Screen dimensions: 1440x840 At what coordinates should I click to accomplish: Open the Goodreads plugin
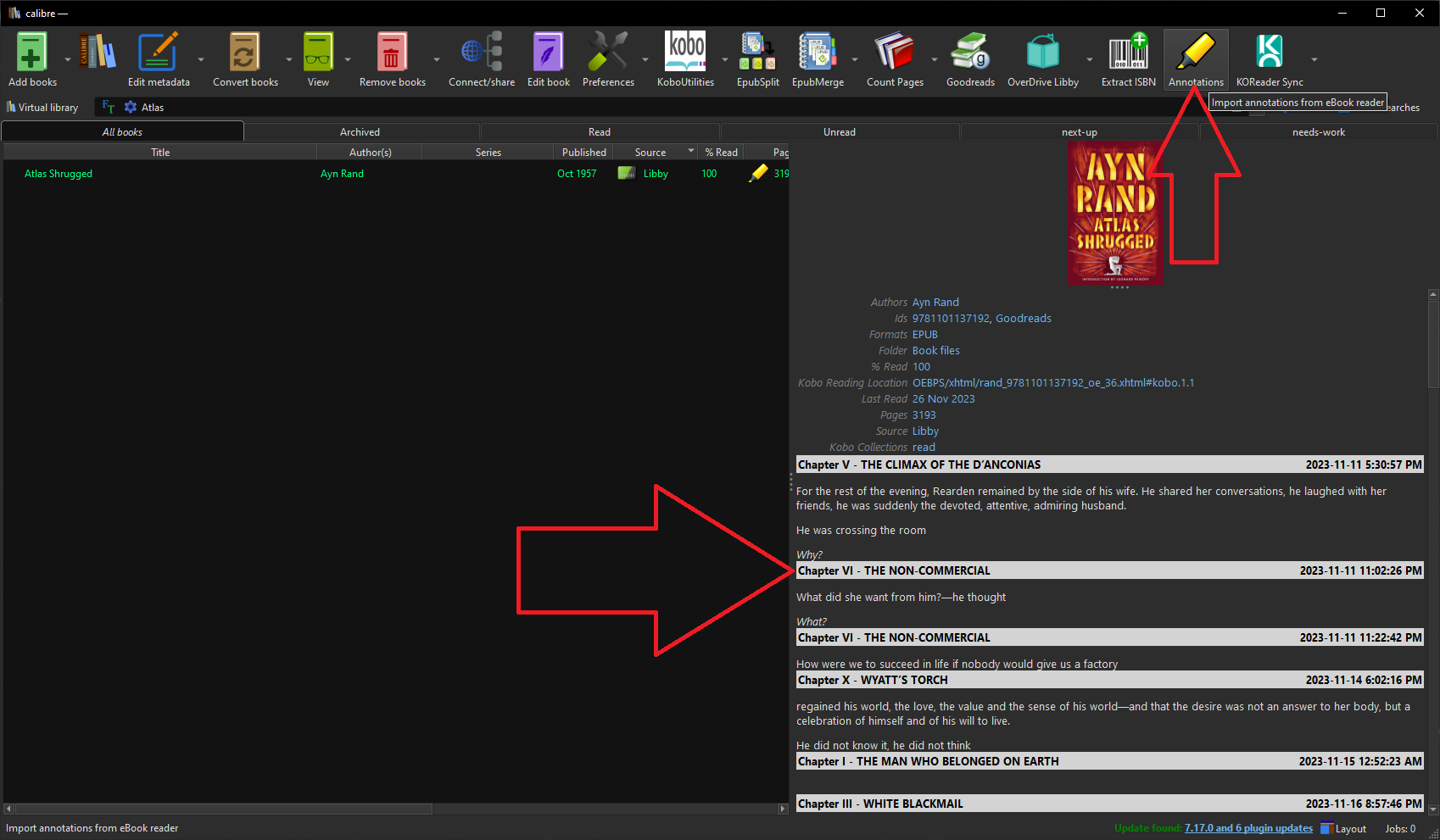pyautogui.click(x=970, y=53)
